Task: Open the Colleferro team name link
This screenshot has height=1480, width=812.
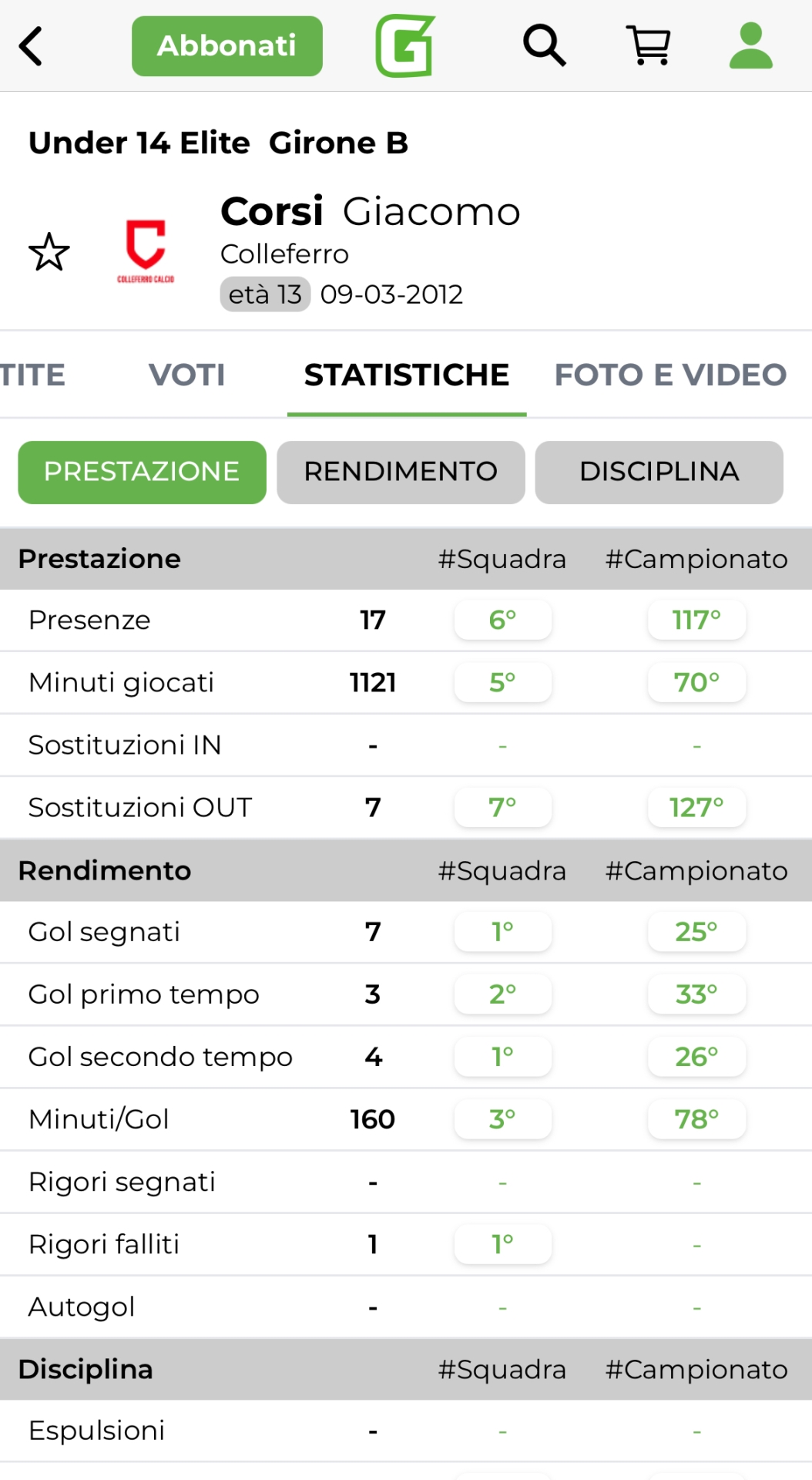Action: click(284, 254)
